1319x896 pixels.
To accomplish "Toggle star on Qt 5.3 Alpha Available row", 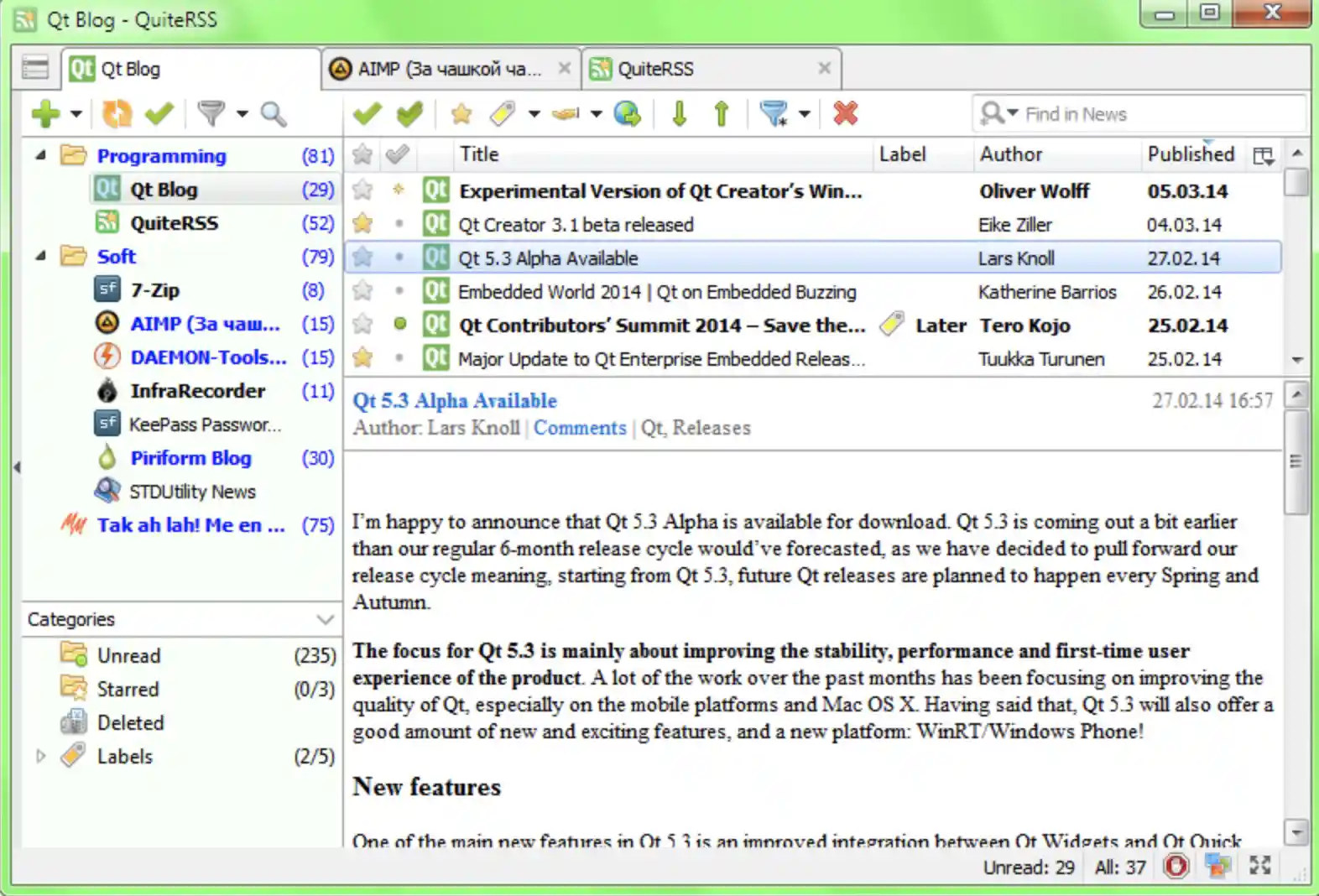I will coord(362,257).
